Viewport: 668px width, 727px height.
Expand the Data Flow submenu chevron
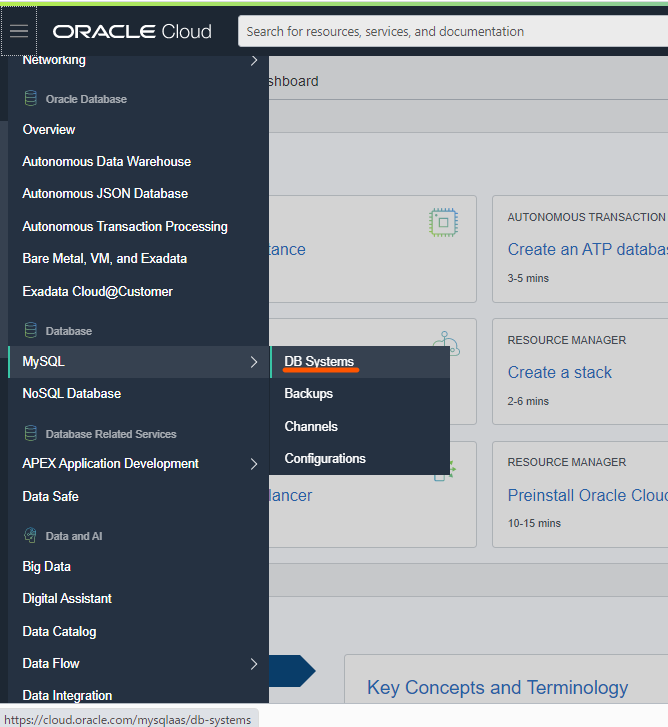pyautogui.click(x=254, y=664)
